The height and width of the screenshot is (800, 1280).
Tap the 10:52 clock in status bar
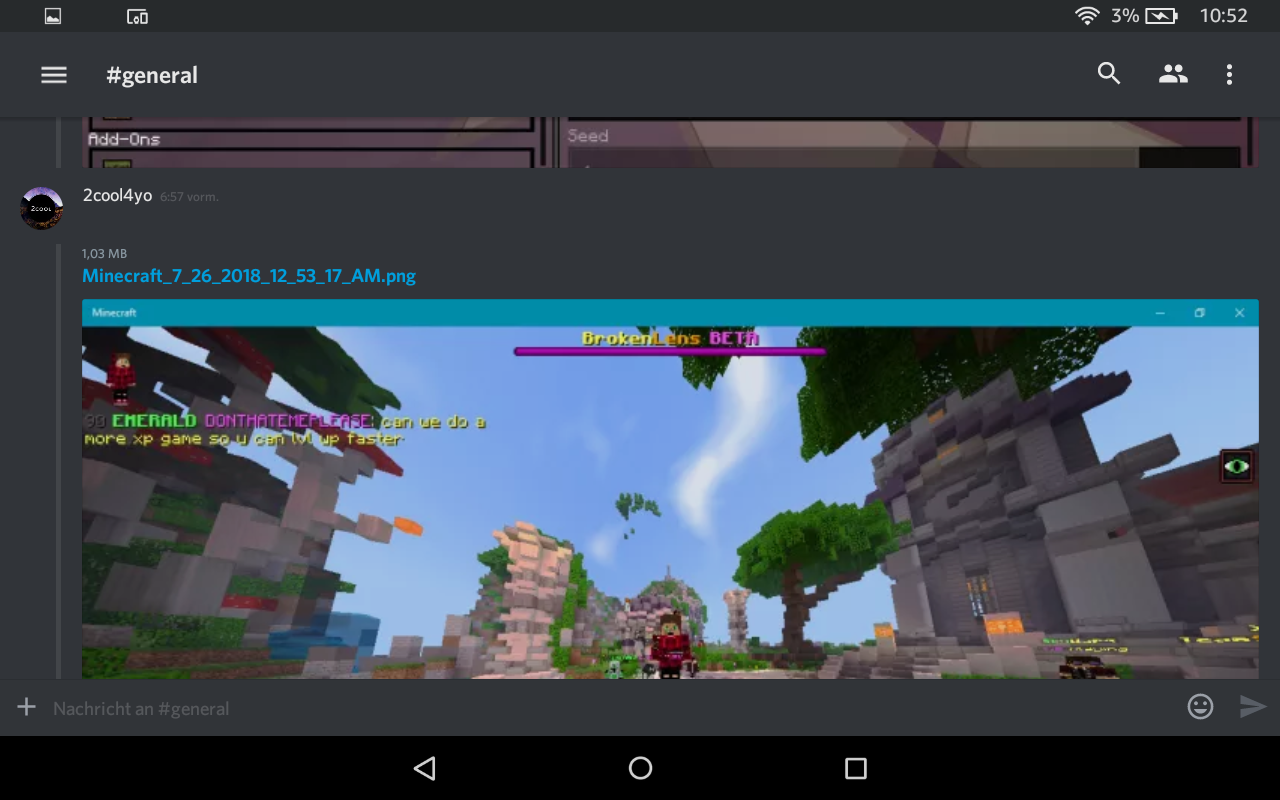1224,16
